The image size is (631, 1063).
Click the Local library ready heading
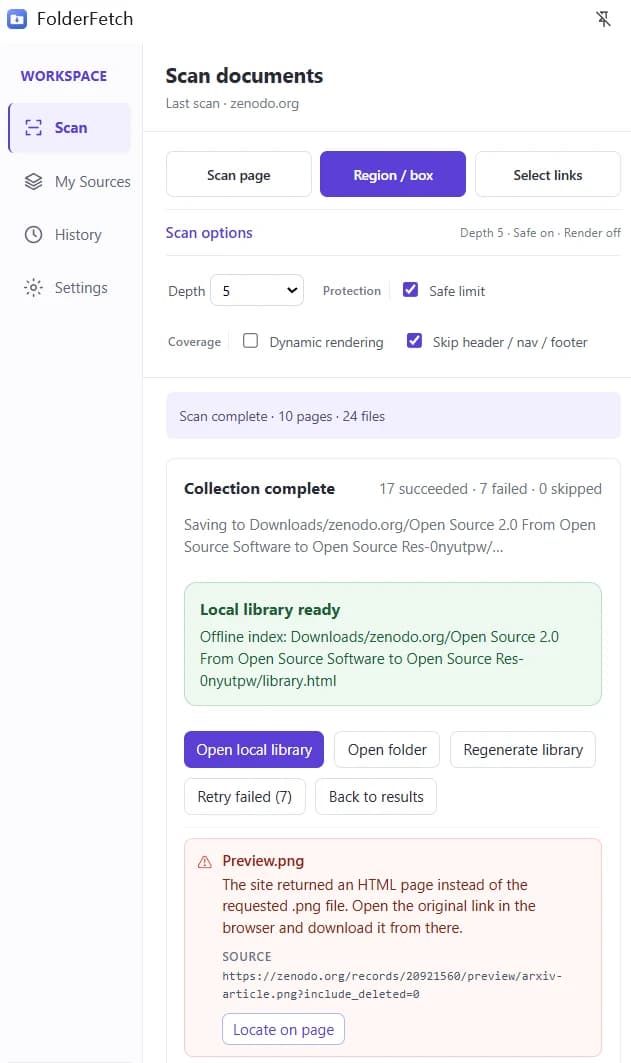[270, 609]
